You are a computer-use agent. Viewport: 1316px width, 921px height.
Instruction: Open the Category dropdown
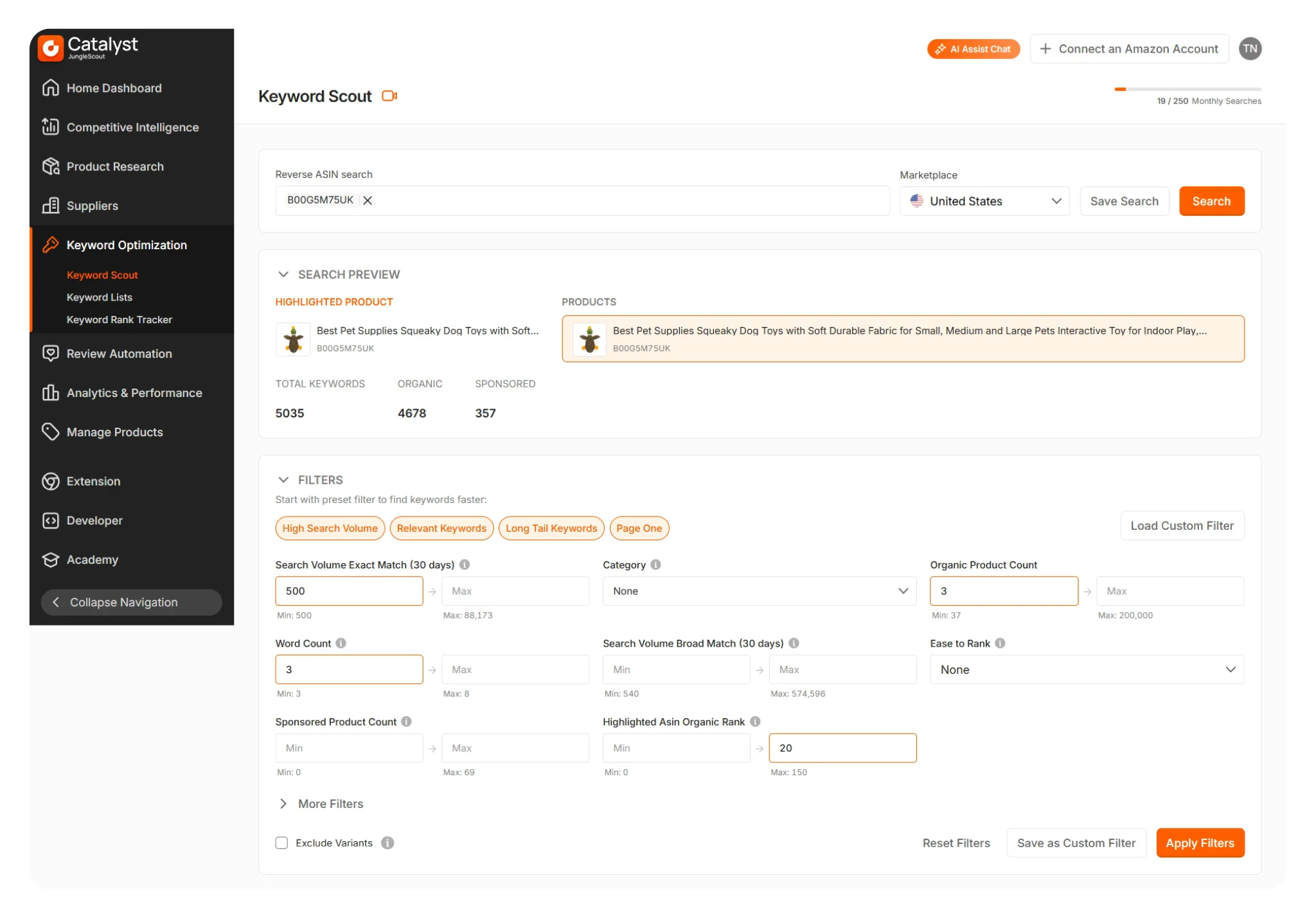[760, 591]
